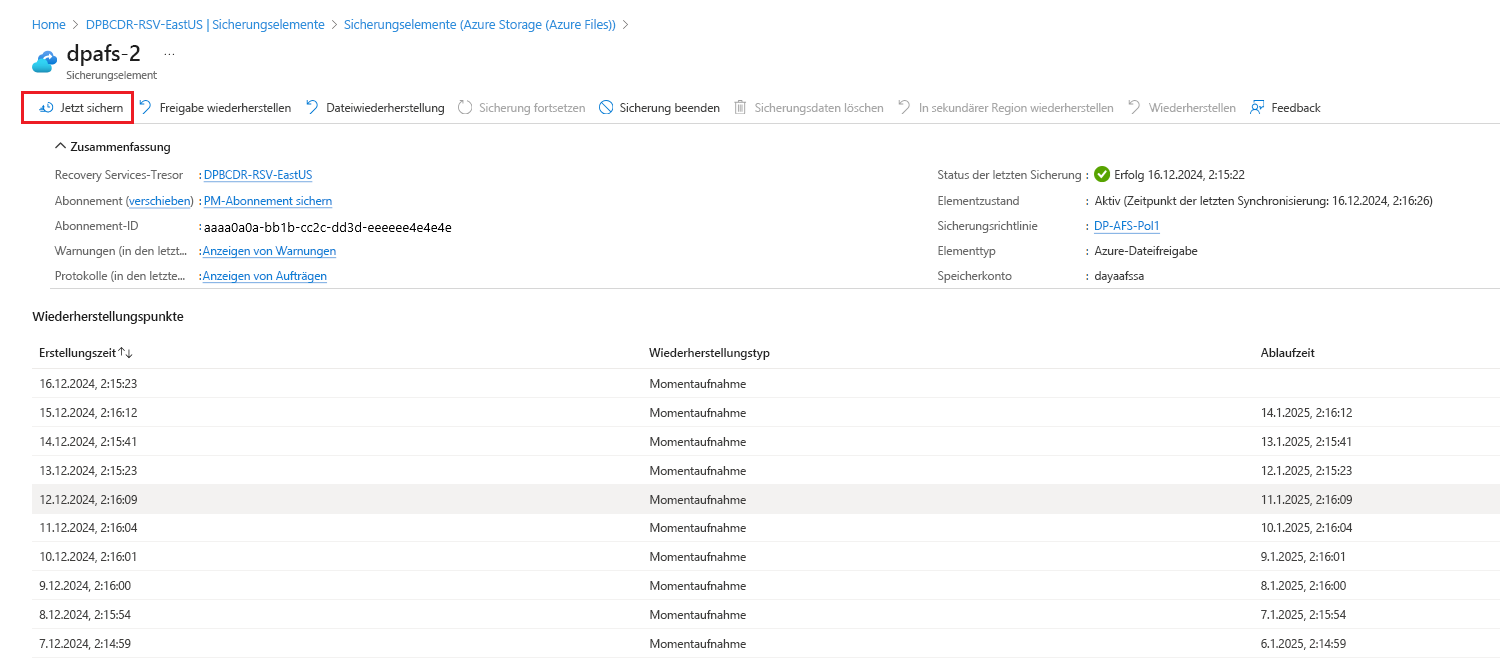Click Momentaufnahme in the 16.12.2024 row
This screenshot has height=672, width=1505.
(698, 384)
